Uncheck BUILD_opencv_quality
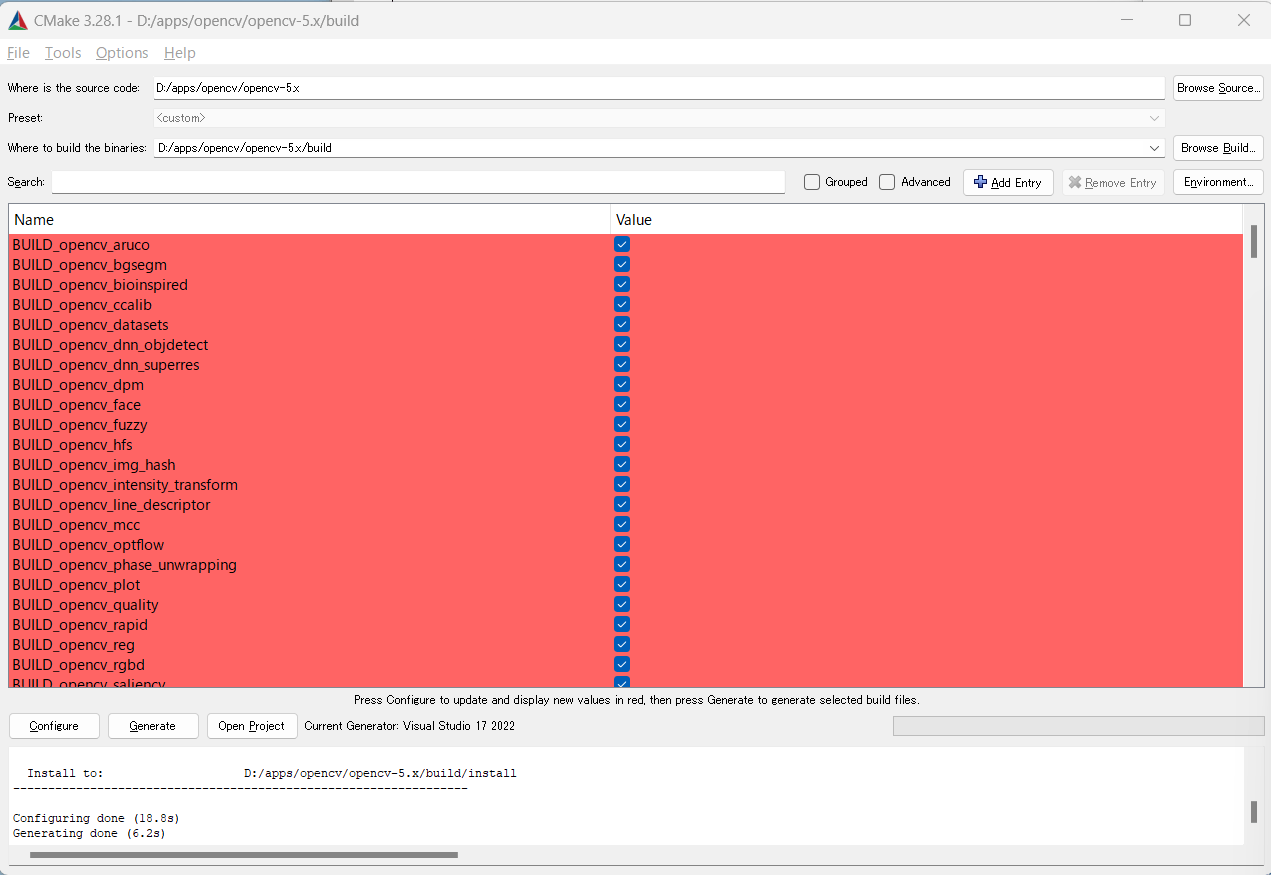1271x875 pixels. click(x=622, y=604)
